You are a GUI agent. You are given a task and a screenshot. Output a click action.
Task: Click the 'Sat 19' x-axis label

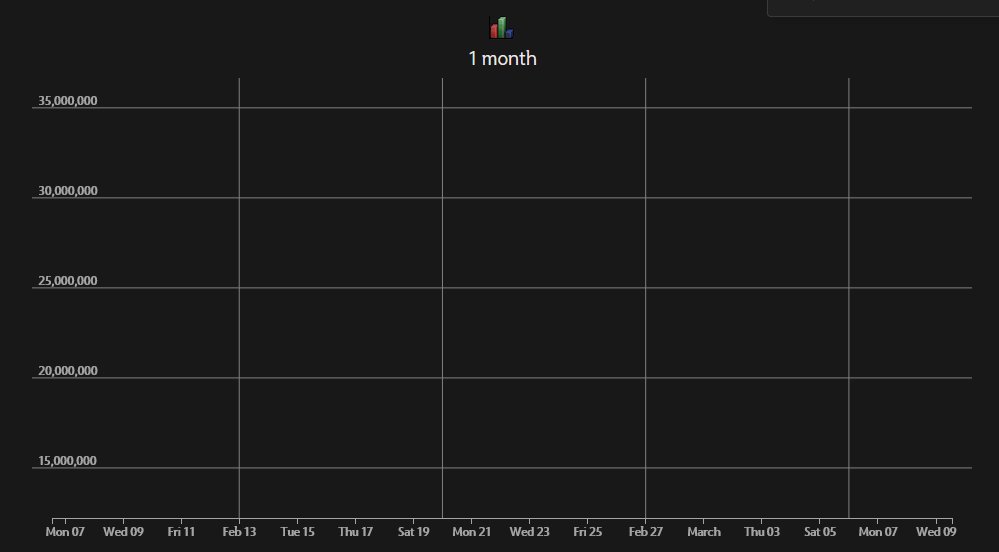pyautogui.click(x=413, y=532)
